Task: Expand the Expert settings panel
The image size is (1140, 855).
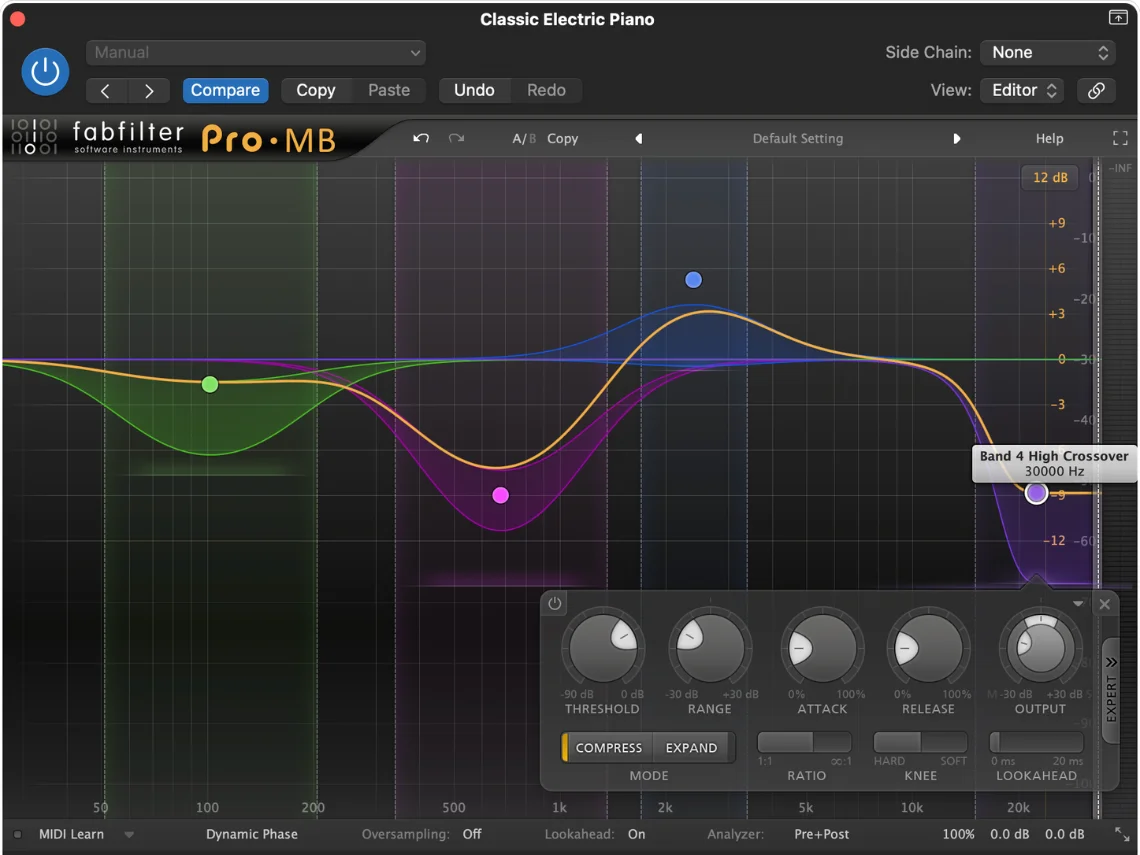Action: click(1110, 690)
